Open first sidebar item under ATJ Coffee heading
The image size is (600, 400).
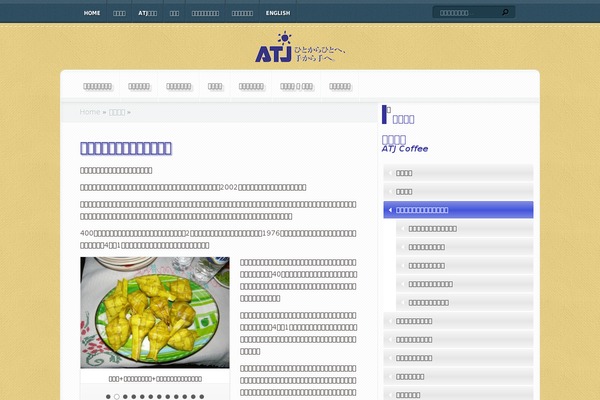[x=458, y=173]
